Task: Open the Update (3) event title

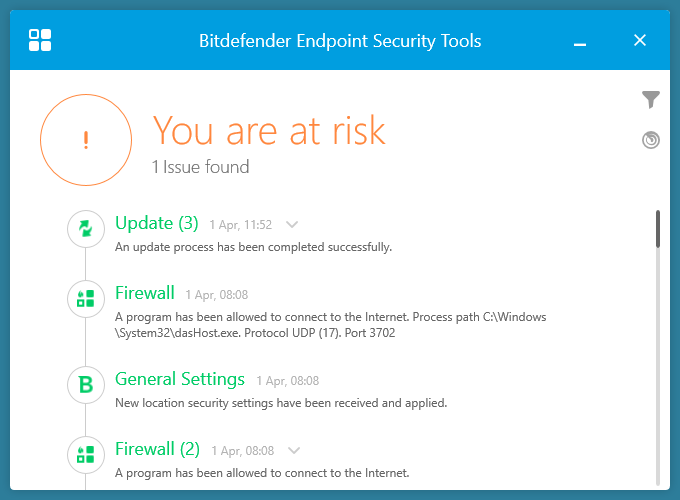Action: (157, 222)
